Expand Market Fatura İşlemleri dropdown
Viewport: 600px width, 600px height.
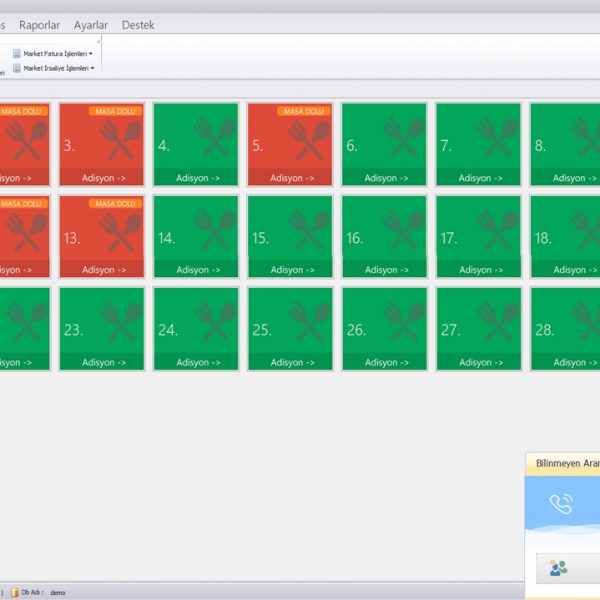(53, 54)
